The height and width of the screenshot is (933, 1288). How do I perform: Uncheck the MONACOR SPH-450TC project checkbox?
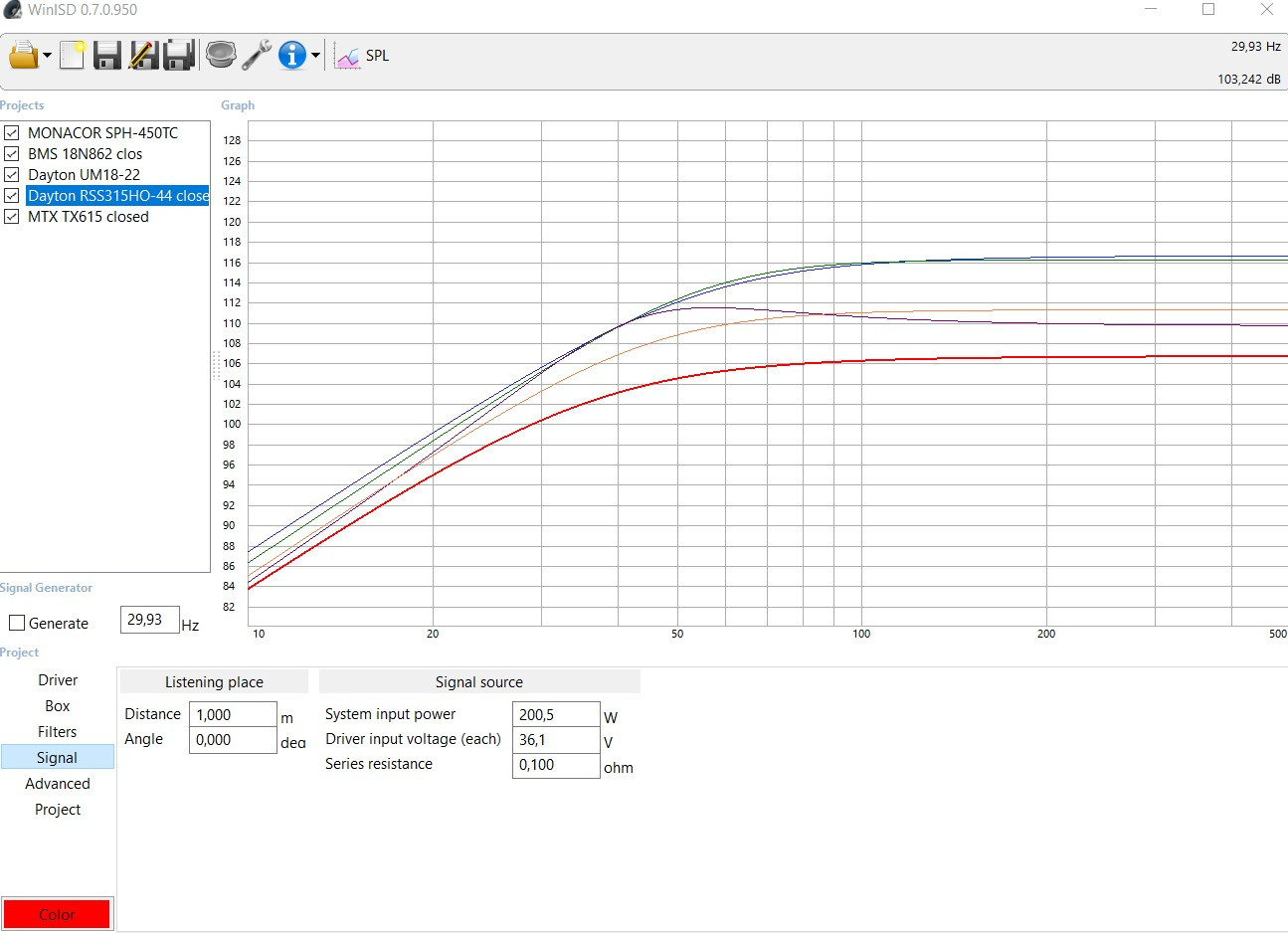(12, 132)
